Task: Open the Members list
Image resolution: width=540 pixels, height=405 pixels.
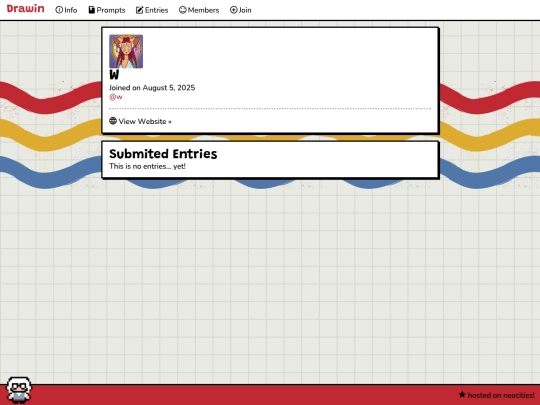Action: click(x=199, y=10)
